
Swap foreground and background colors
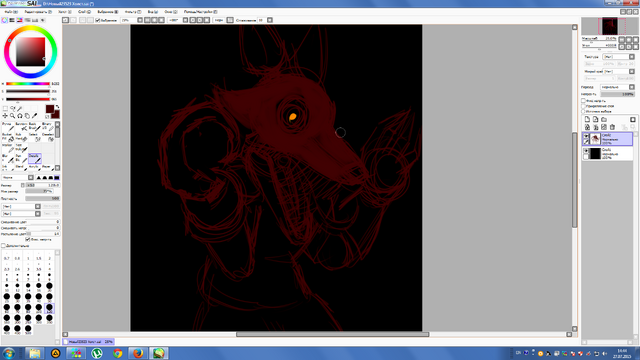(x=57, y=107)
